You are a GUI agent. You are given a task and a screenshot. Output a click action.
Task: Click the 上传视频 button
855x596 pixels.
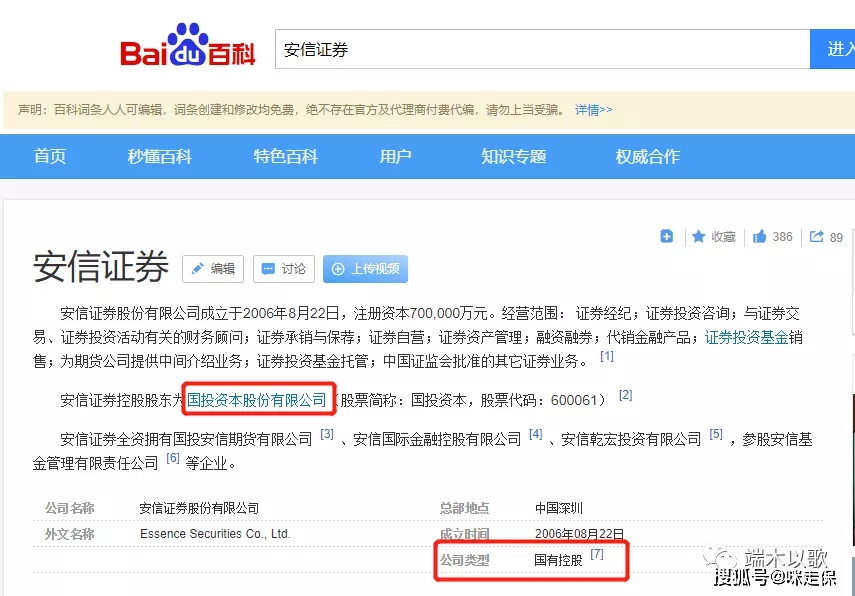coord(365,269)
